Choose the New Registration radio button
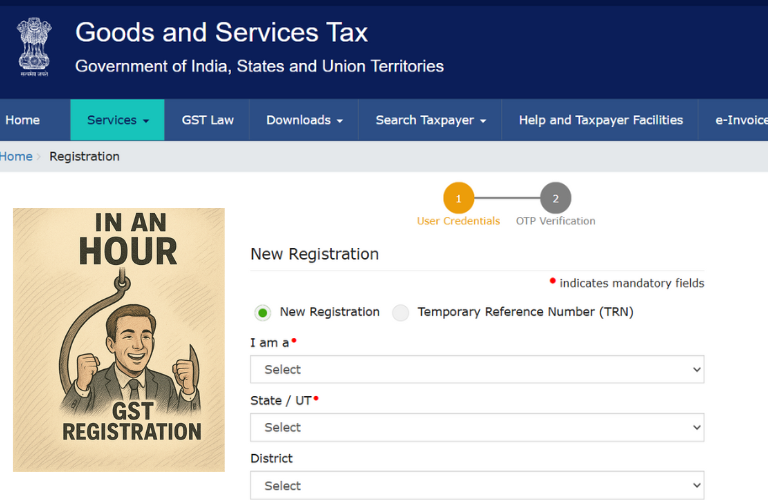The height and width of the screenshot is (500, 768). 263,312
